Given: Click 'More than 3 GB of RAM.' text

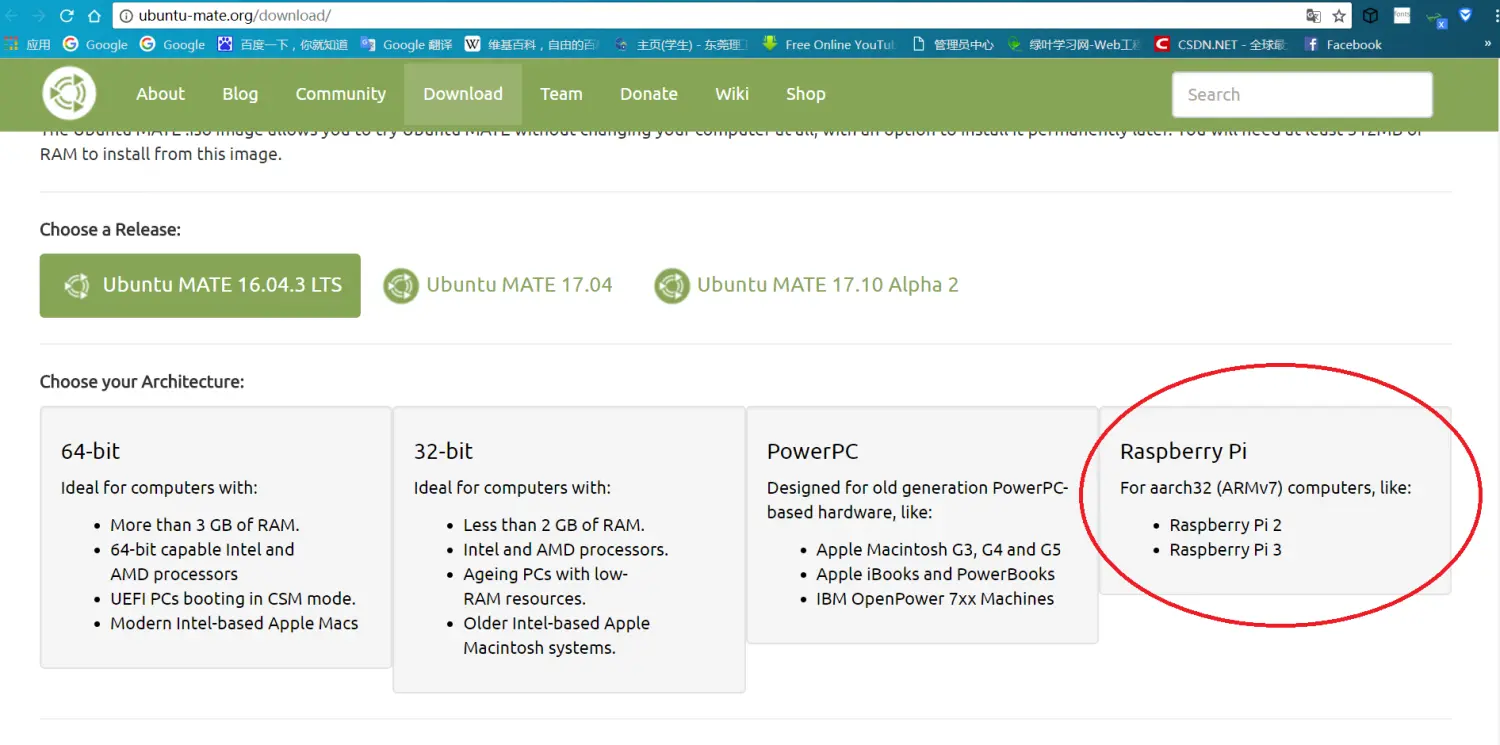Looking at the screenshot, I should point(205,525).
